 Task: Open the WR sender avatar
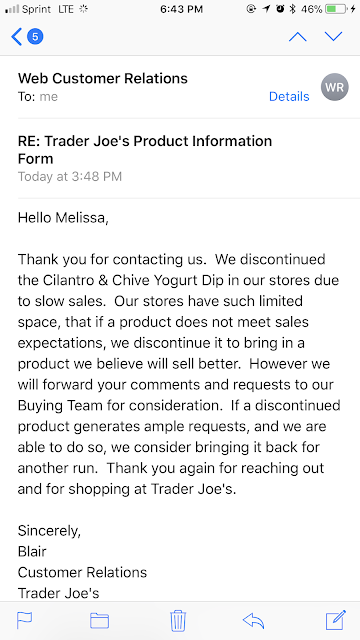335,87
